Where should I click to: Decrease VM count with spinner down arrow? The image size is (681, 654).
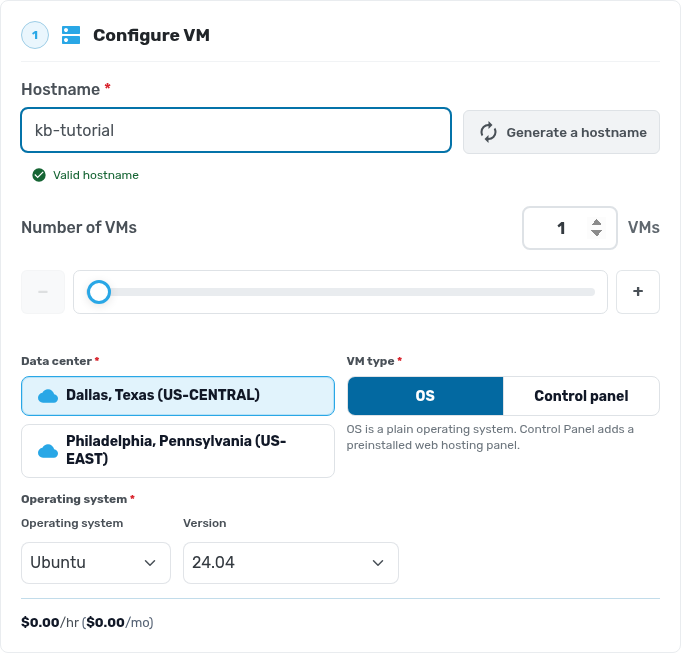(x=596, y=233)
